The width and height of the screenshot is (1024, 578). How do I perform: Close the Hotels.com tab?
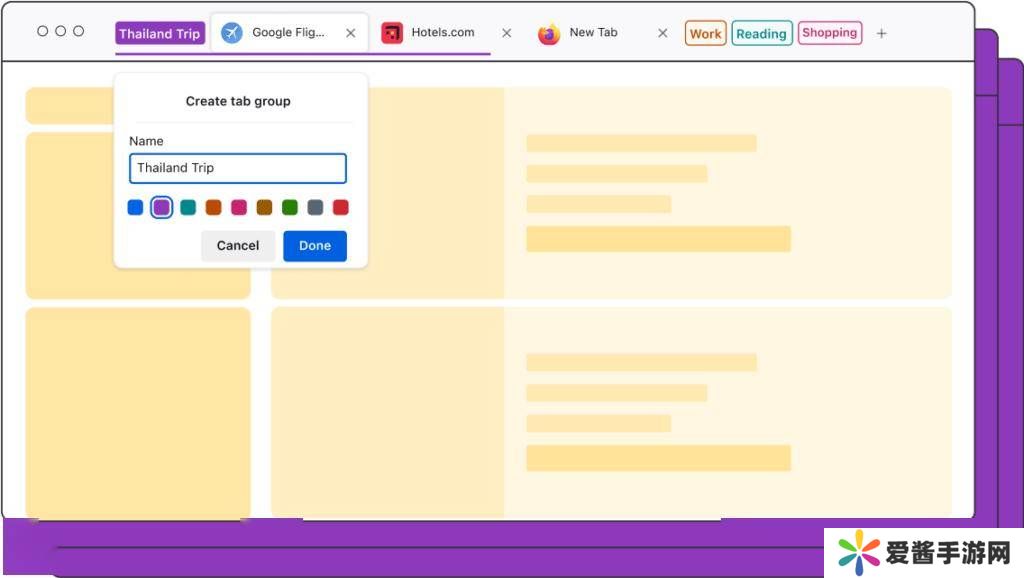click(x=506, y=33)
